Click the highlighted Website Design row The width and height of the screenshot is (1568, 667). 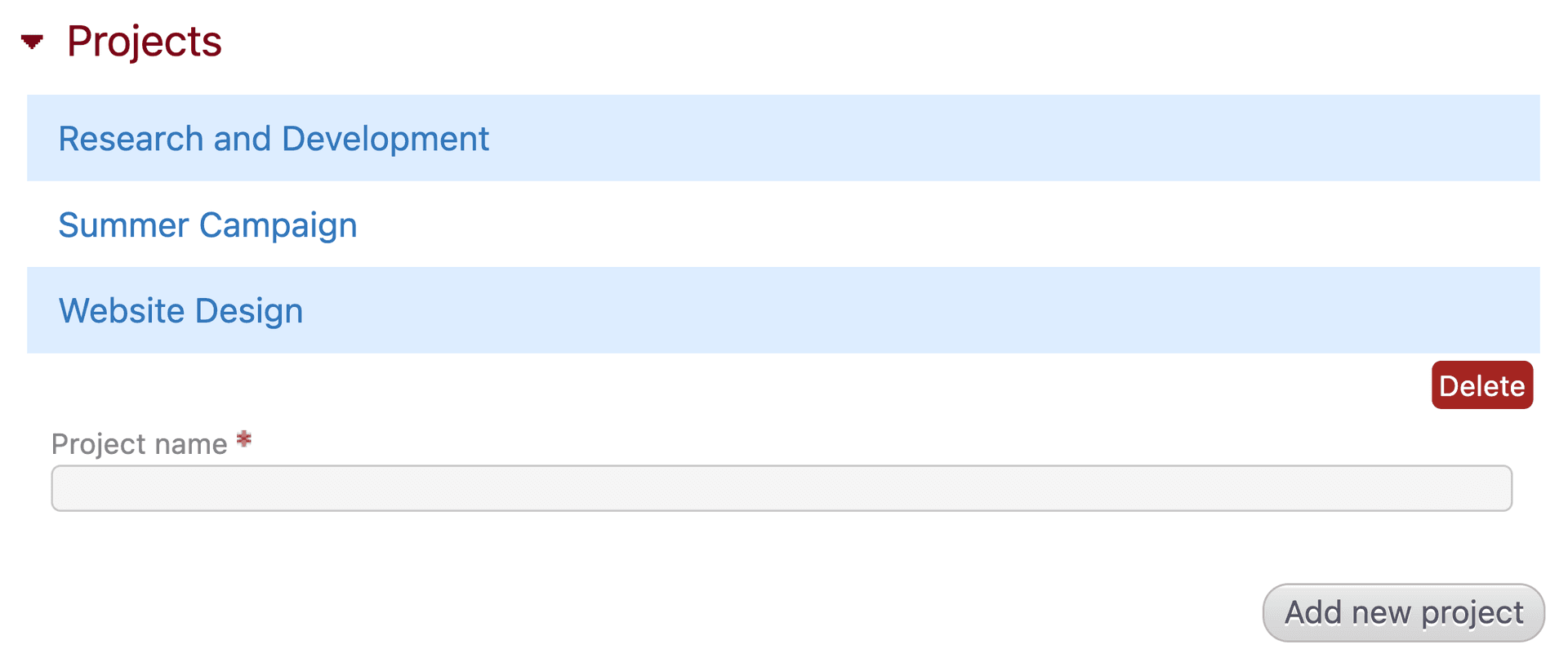180,310
